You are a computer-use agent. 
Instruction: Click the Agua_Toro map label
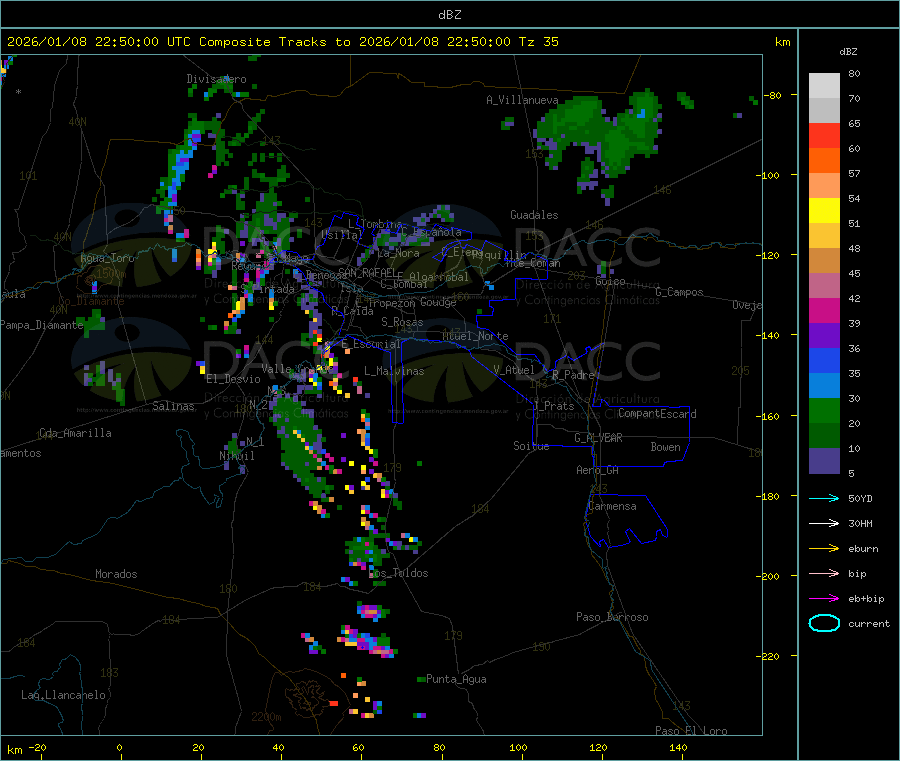107,258
